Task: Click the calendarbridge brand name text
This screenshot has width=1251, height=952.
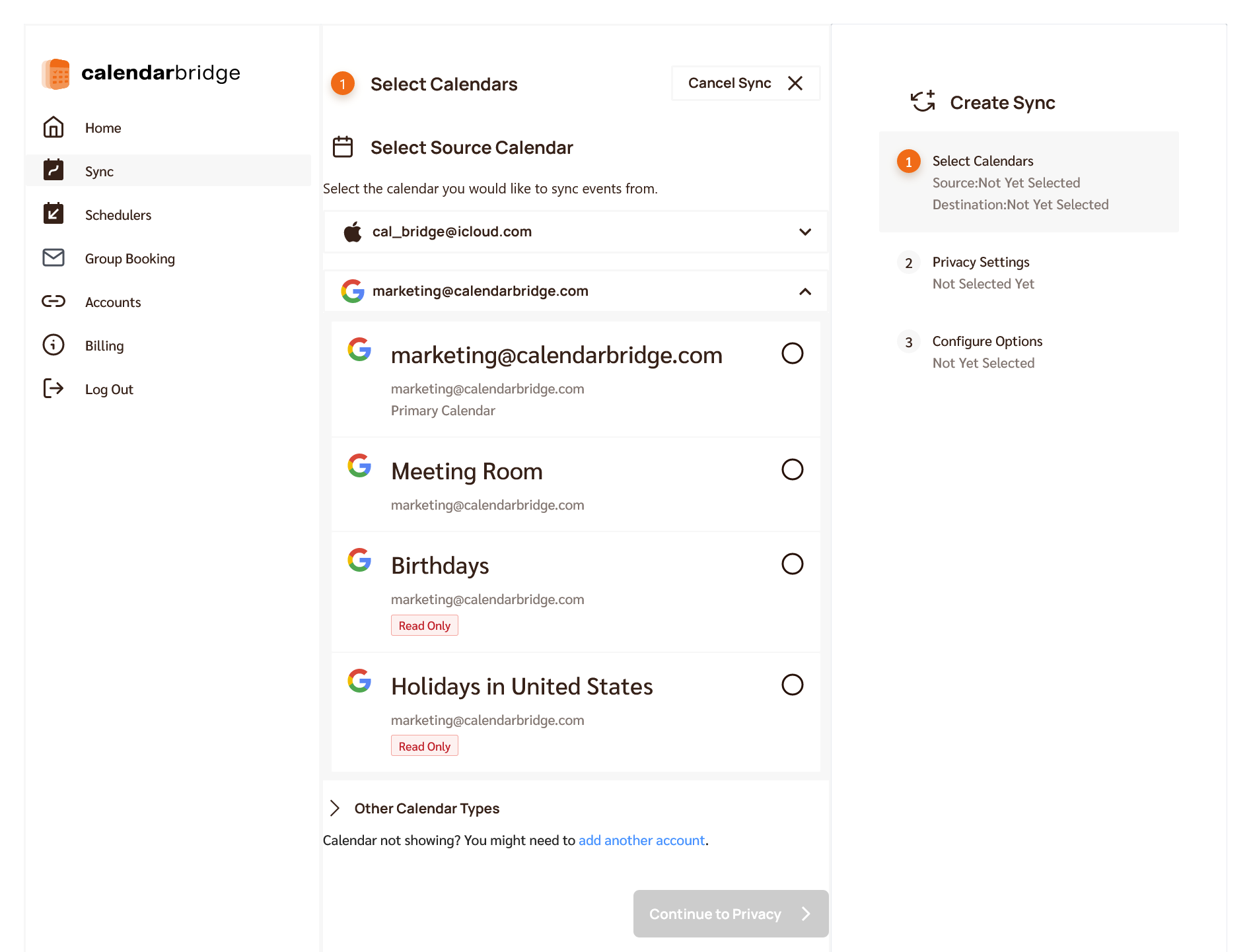Action: click(161, 73)
